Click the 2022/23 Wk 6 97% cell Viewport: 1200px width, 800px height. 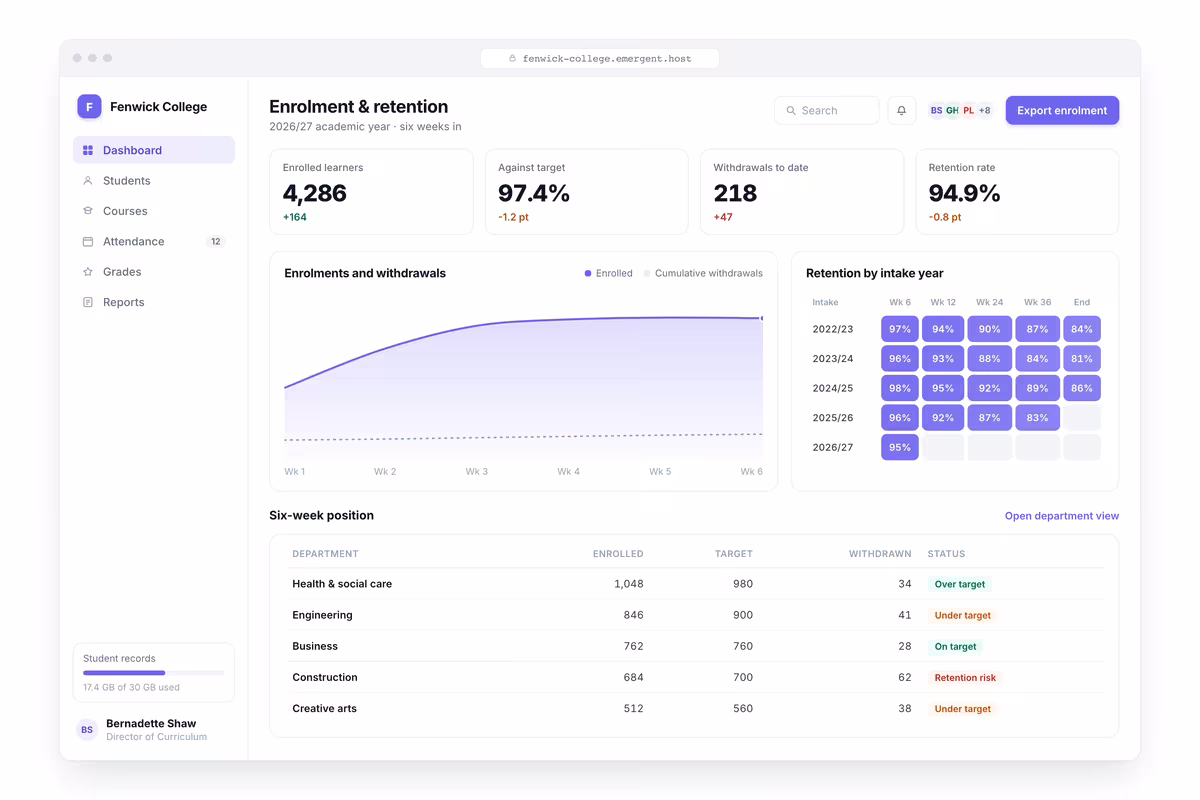click(900, 329)
